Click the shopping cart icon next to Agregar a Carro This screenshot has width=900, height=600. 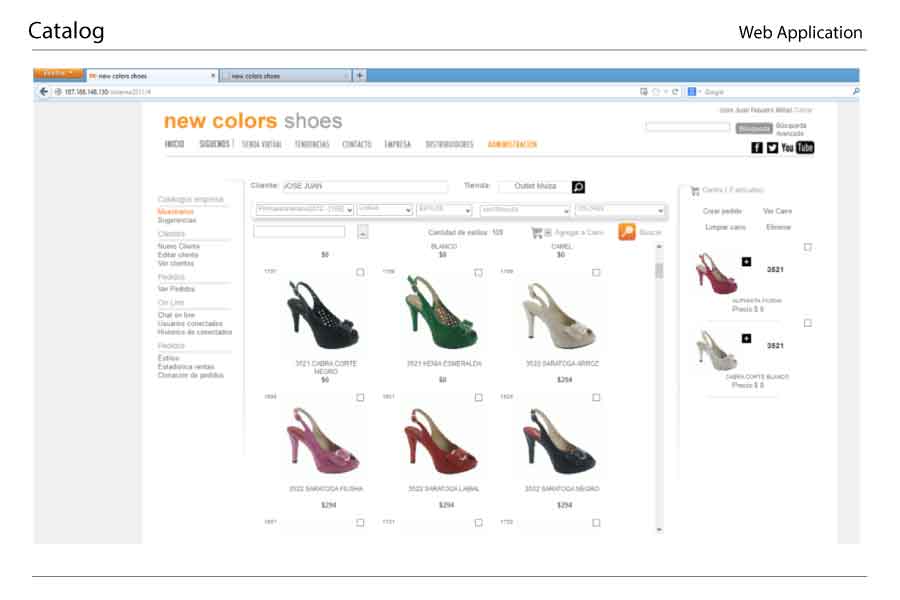click(x=537, y=233)
